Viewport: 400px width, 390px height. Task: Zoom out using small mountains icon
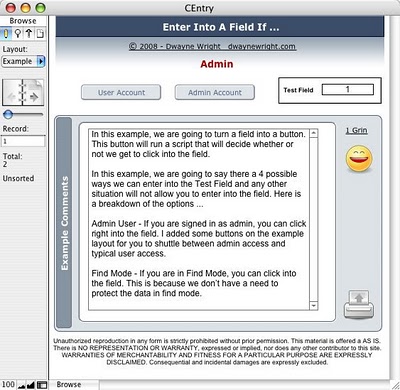(22, 385)
